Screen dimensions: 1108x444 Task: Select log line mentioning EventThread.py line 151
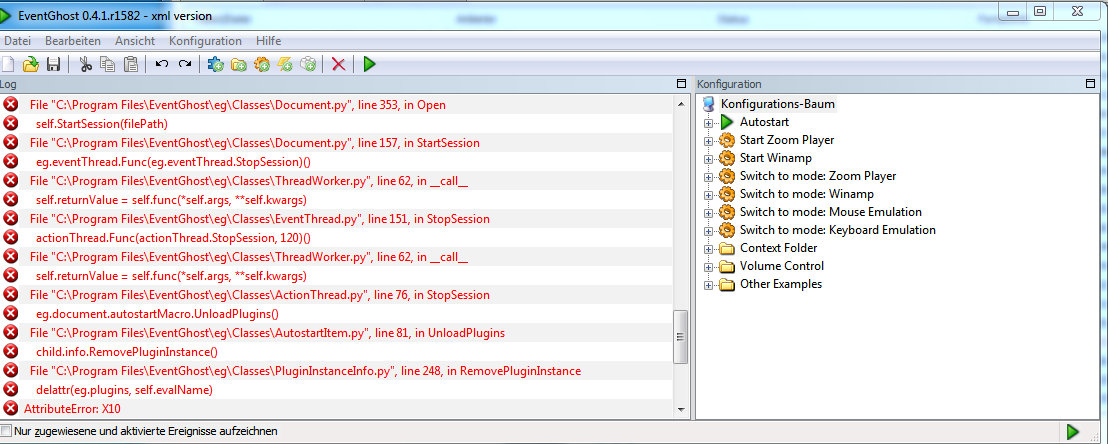[x=336, y=218]
